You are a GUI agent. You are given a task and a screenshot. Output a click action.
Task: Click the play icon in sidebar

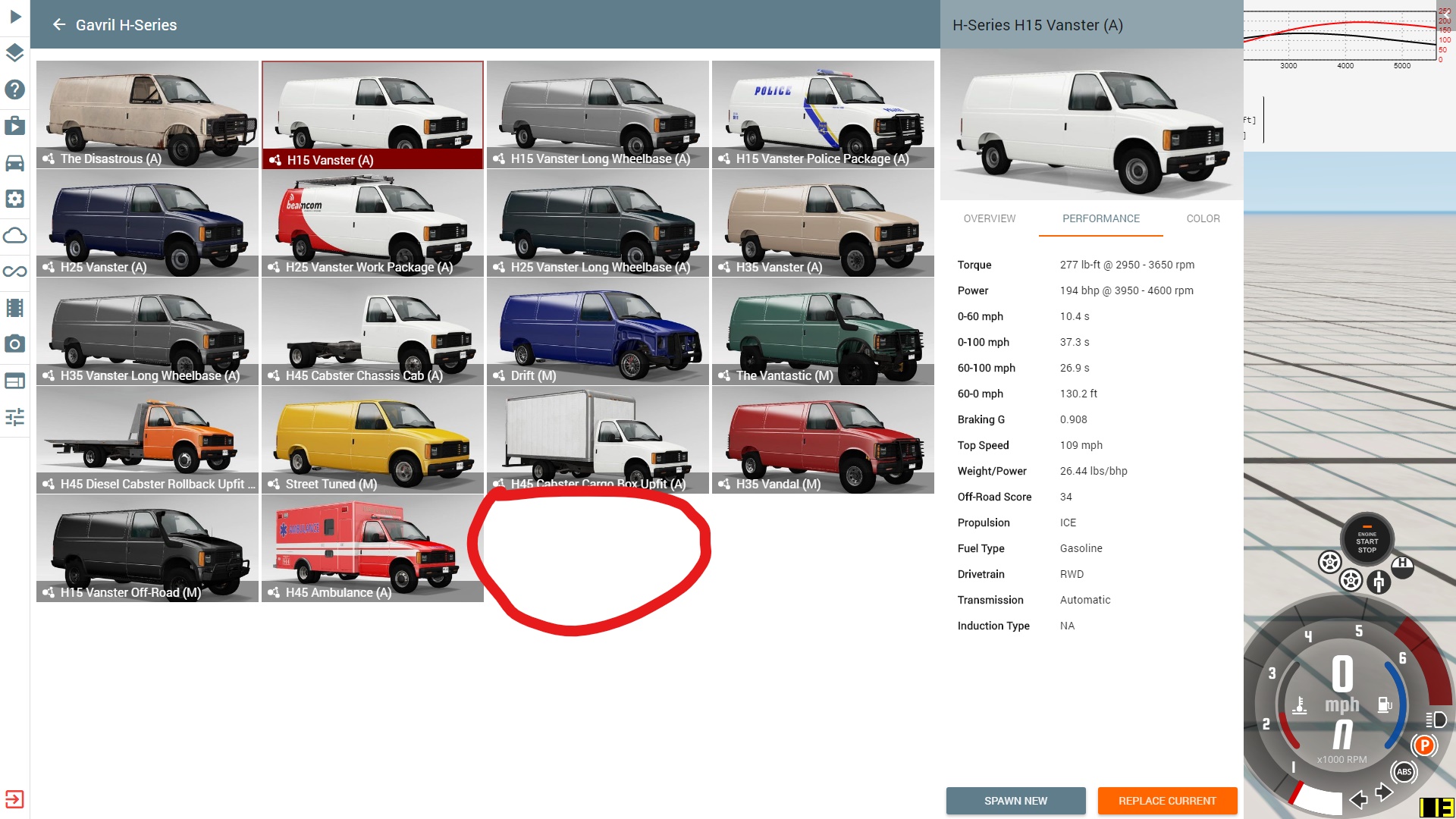coord(15,17)
